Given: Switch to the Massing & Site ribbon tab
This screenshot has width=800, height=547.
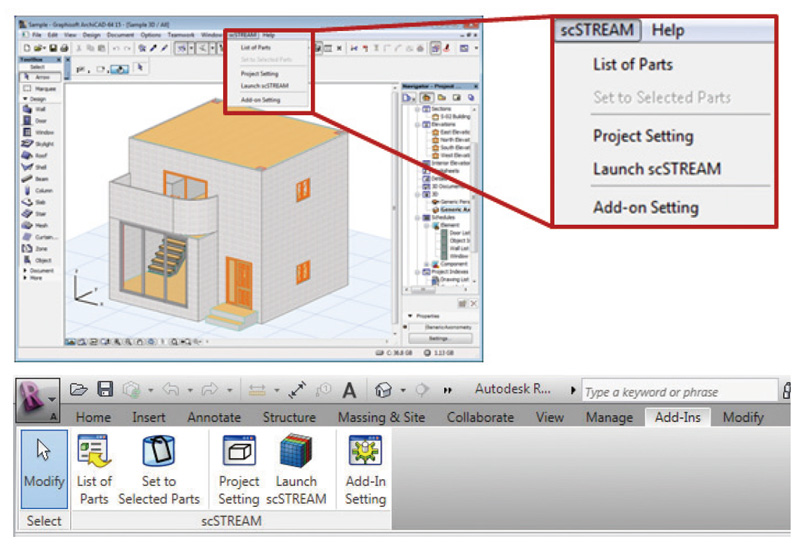Looking at the screenshot, I should (x=381, y=417).
